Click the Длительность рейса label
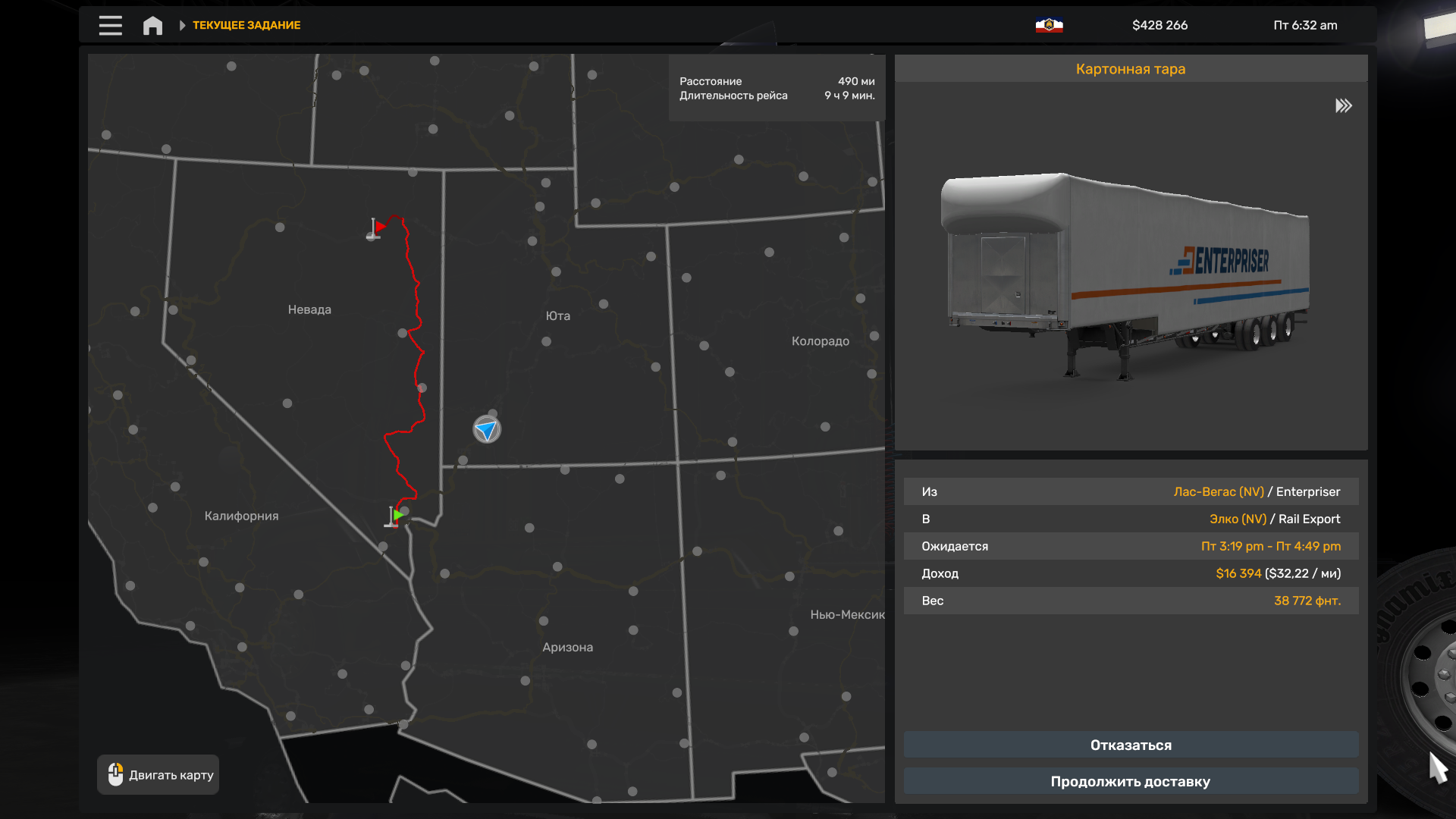The image size is (1456, 819). pos(733,96)
